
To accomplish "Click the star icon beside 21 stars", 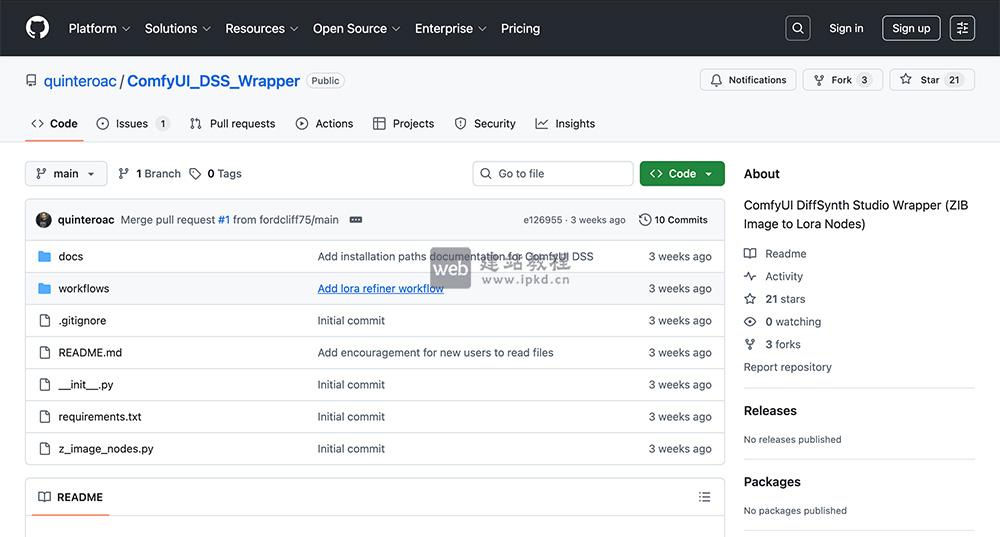I will coord(750,299).
